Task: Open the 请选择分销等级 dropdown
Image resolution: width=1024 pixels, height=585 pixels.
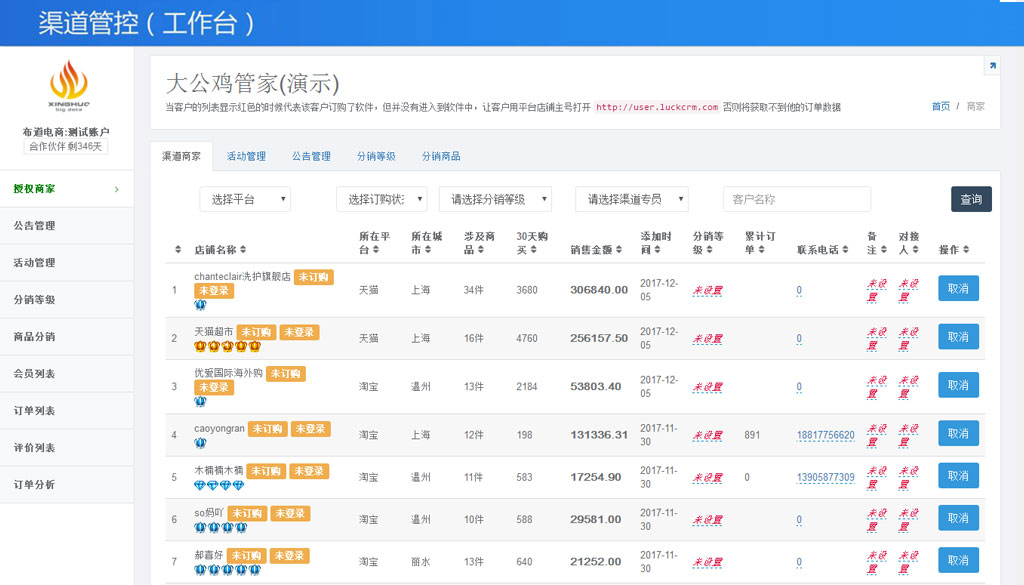Action: 495,199
